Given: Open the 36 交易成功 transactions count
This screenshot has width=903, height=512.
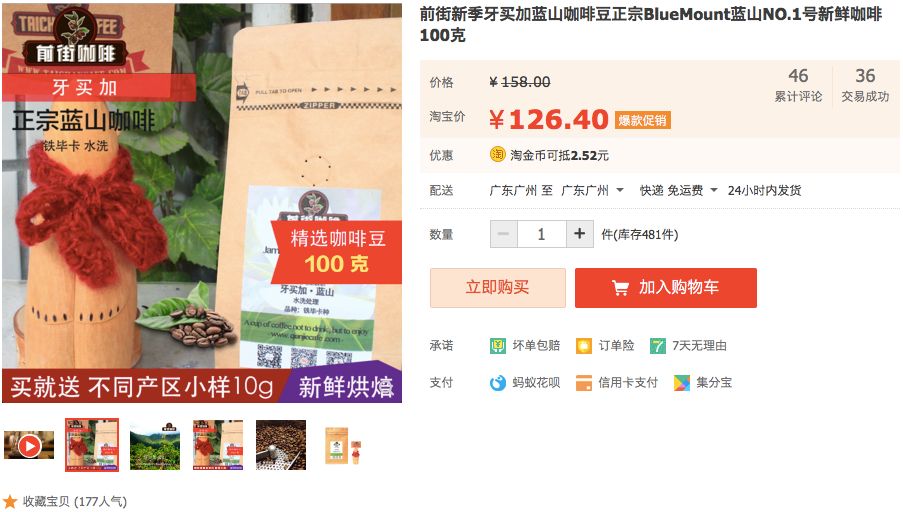Looking at the screenshot, I should tap(865, 85).
